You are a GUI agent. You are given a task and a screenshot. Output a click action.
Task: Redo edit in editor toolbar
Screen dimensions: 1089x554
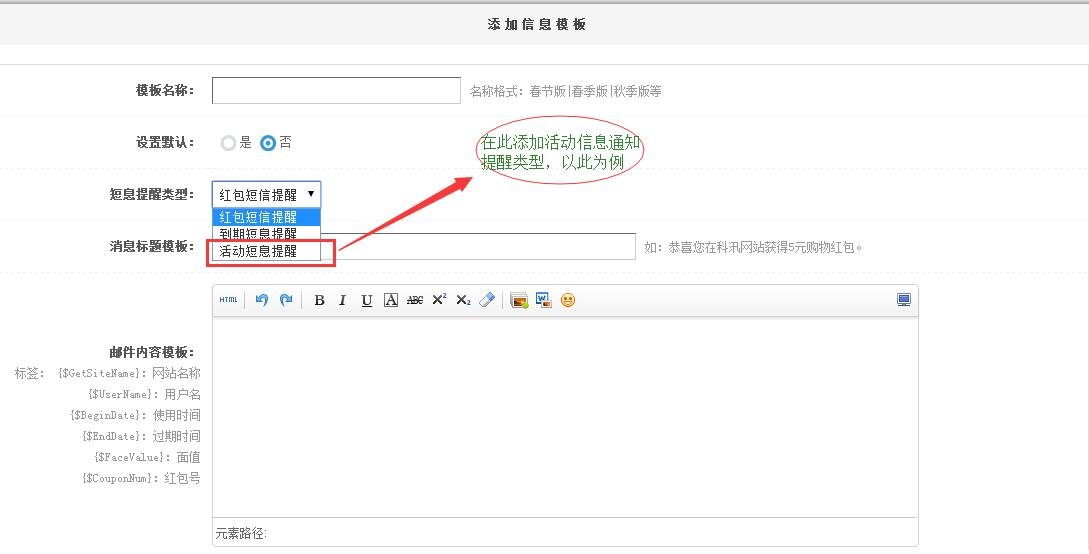pyautogui.click(x=285, y=300)
